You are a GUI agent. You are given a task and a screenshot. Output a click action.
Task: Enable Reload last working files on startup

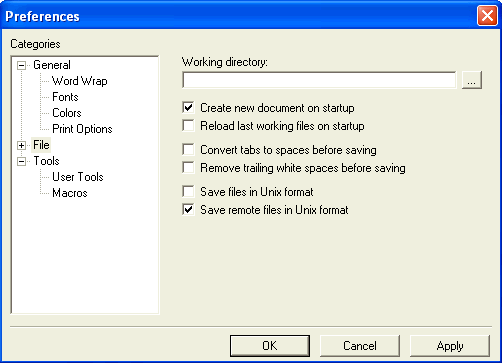pyautogui.click(x=188, y=126)
